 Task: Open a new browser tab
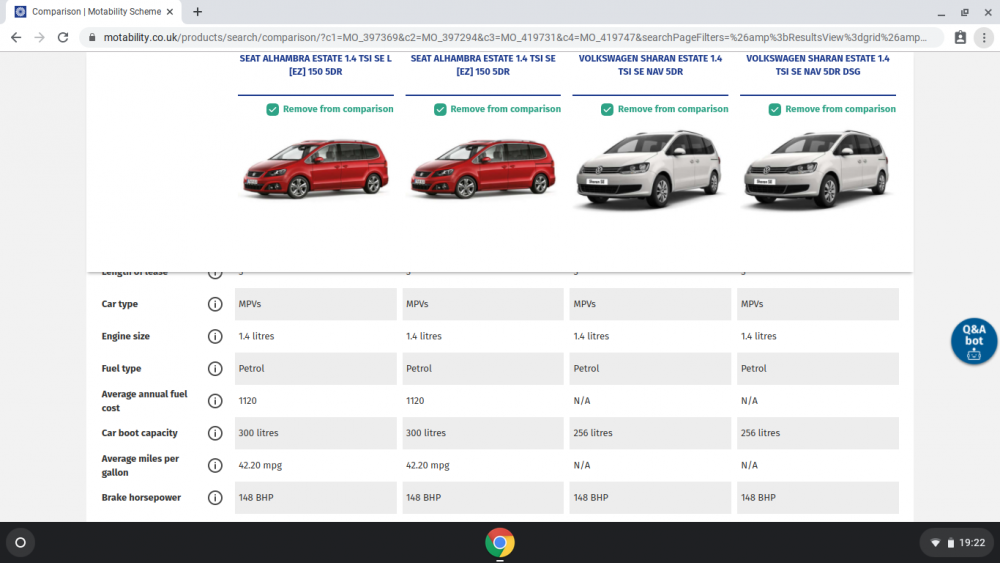click(x=197, y=11)
